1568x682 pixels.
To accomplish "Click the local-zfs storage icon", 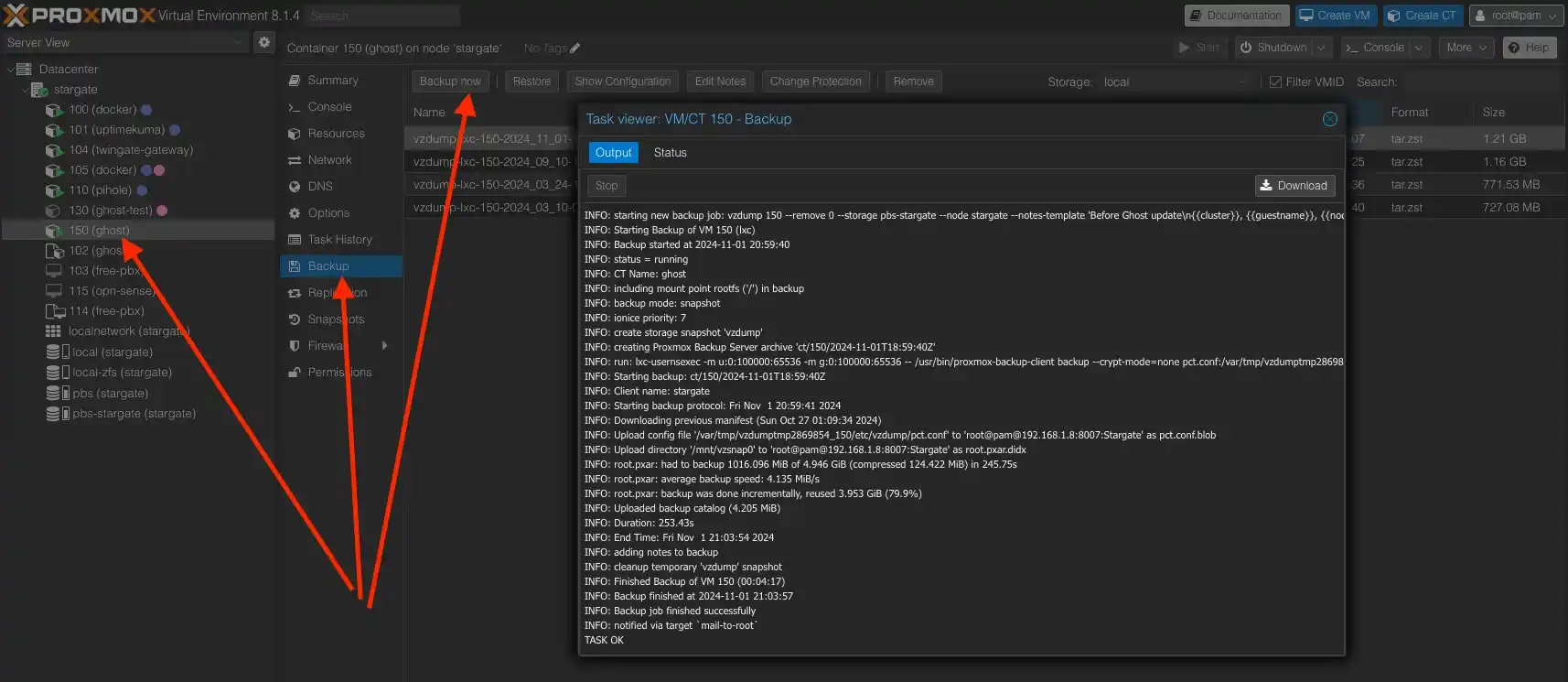I will click(58, 373).
